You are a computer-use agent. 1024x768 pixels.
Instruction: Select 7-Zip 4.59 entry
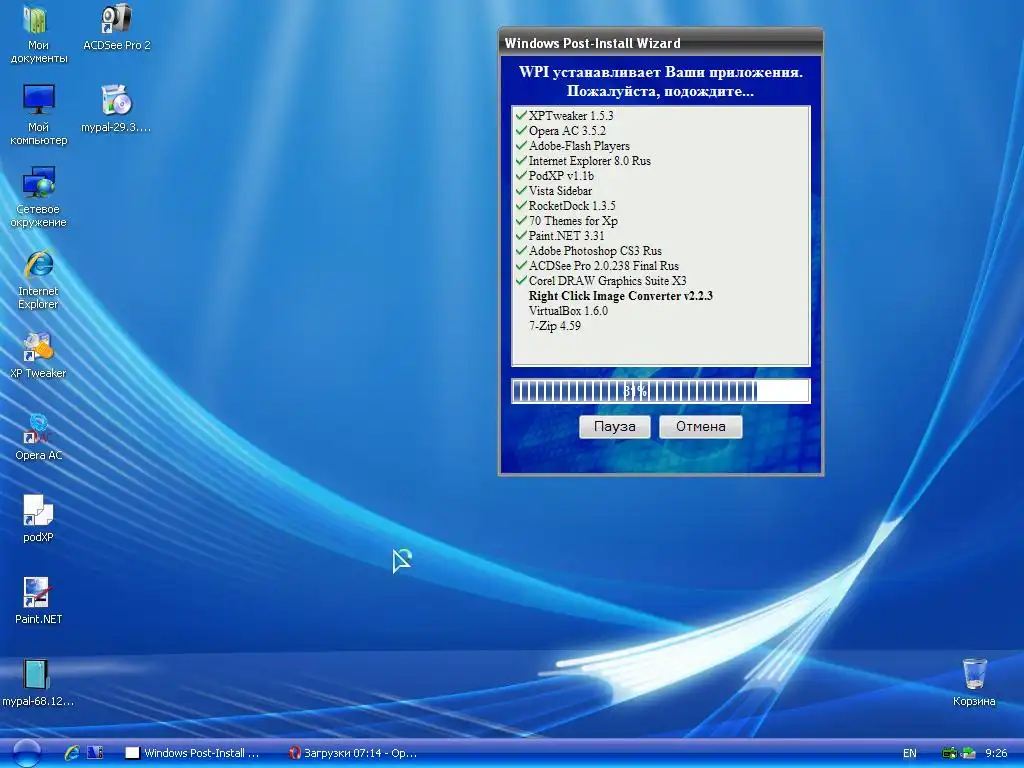[x=554, y=326]
